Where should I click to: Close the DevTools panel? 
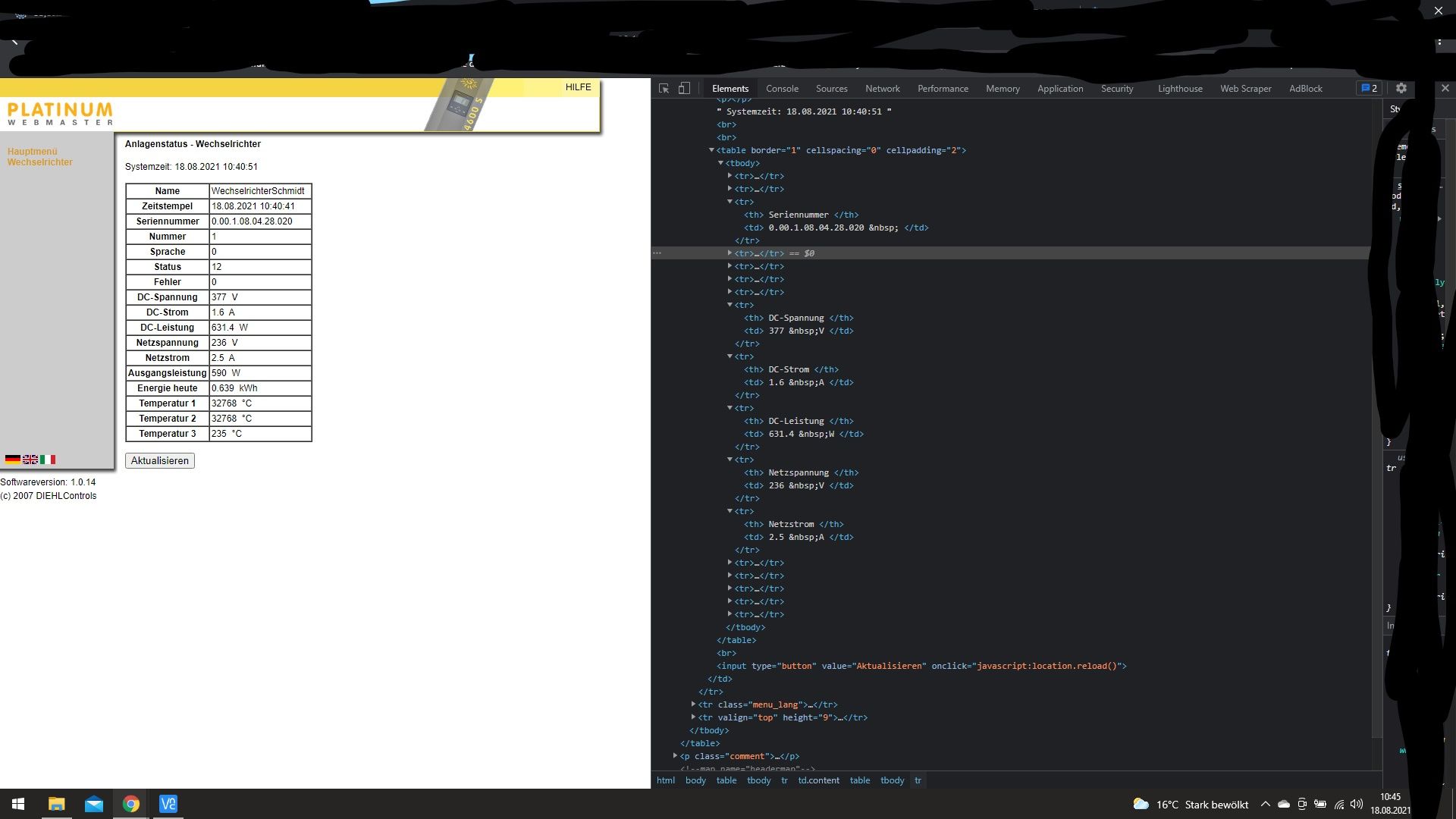coord(1445,88)
